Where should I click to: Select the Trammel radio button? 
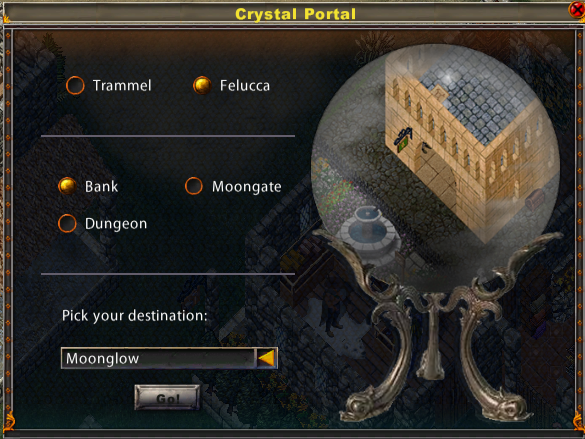coord(75,85)
